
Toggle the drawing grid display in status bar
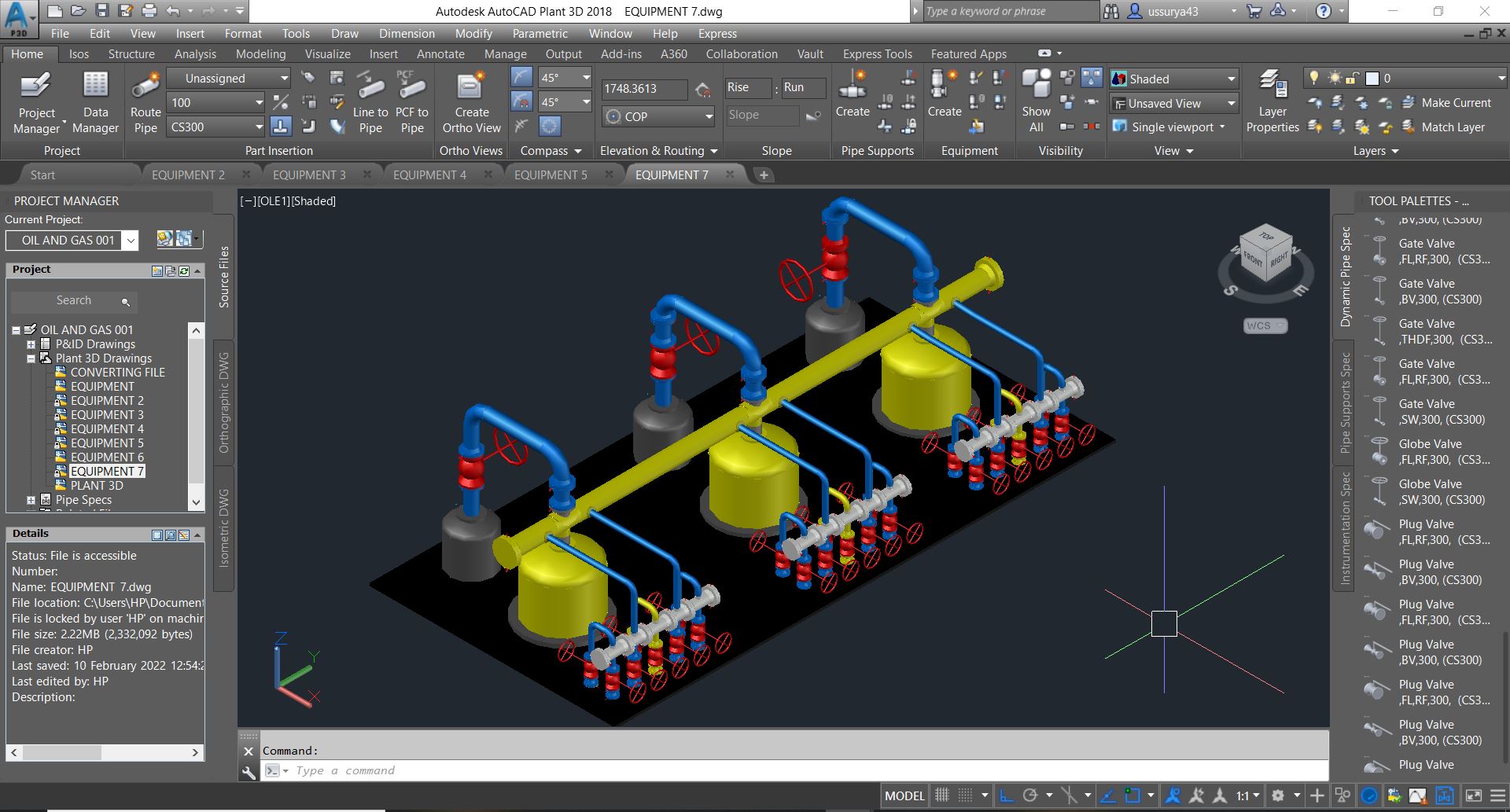942,795
